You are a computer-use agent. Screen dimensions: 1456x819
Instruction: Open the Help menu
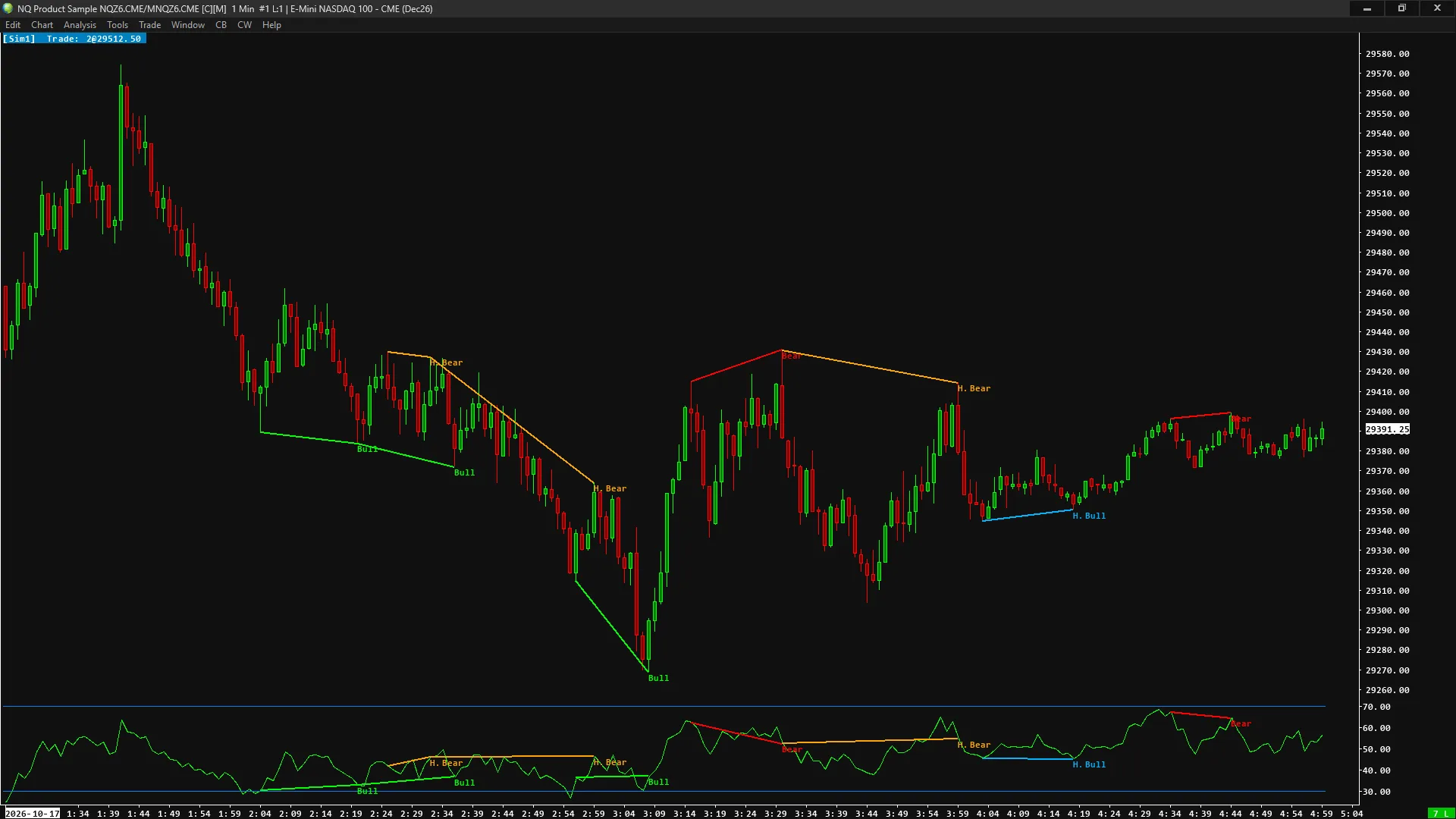pos(271,25)
